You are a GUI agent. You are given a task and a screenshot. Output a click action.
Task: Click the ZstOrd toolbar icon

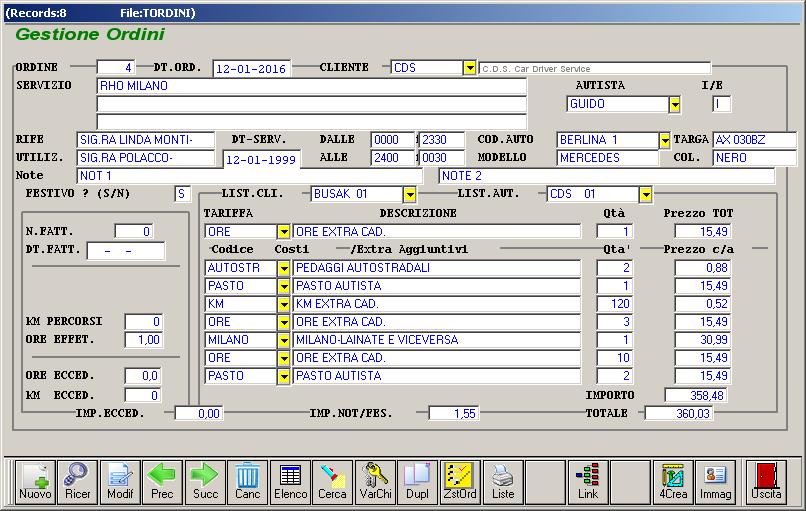(460, 481)
